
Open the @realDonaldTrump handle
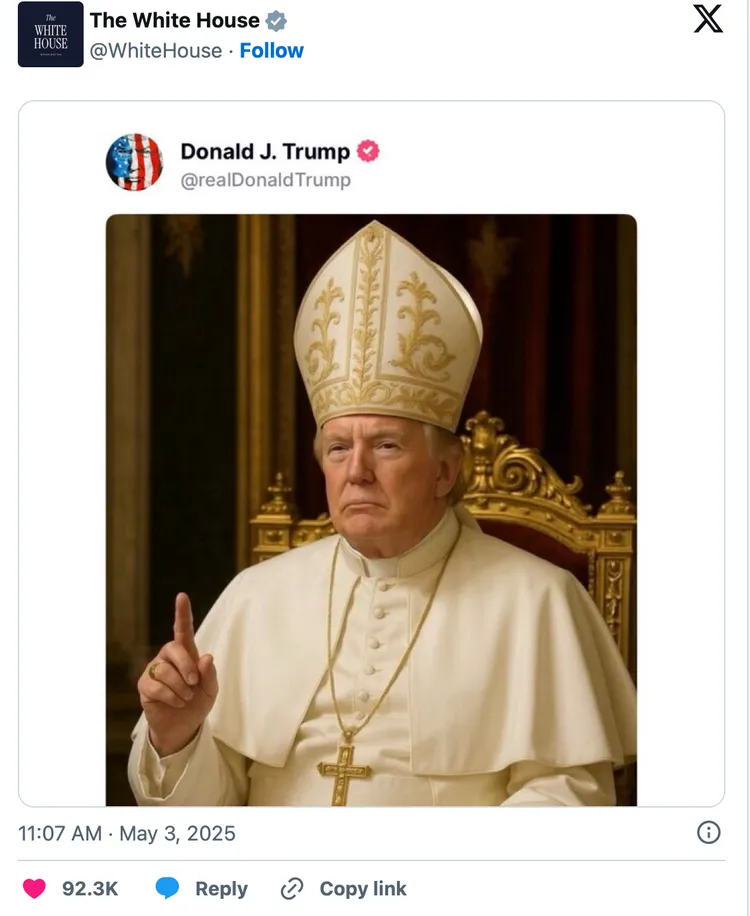[x=266, y=180]
